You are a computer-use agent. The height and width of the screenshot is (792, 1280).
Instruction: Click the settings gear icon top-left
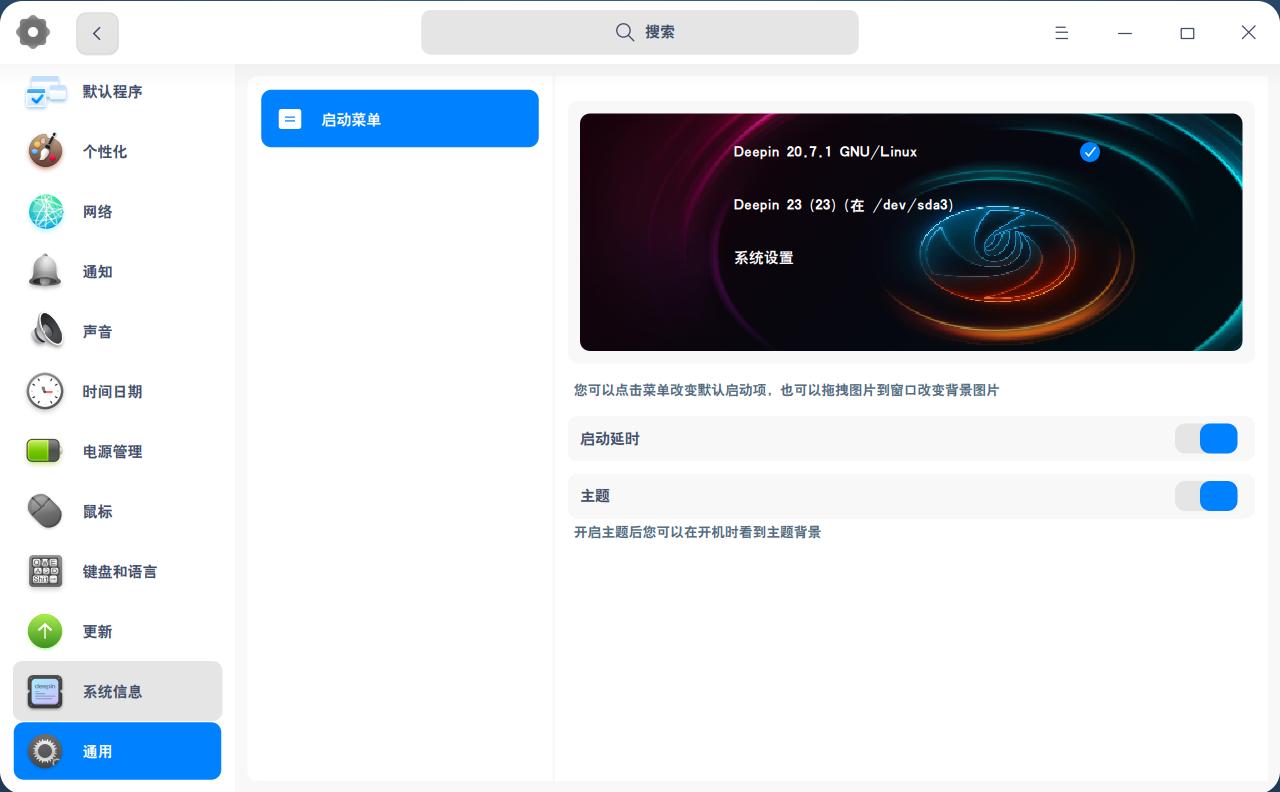pyautogui.click(x=33, y=32)
